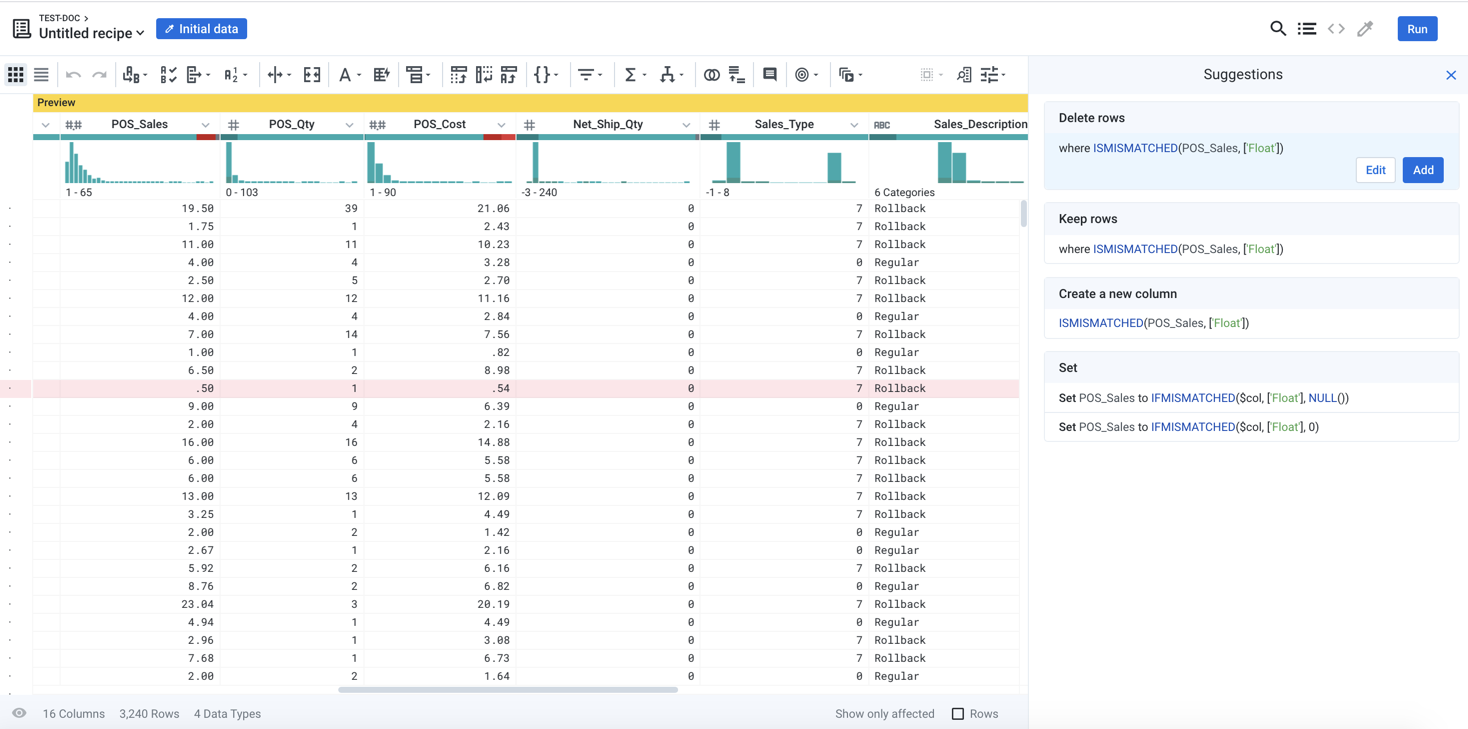This screenshot has height=729, width=1468.
Task: Open the recipe list icon
Action: click(x=1307, y=29)
